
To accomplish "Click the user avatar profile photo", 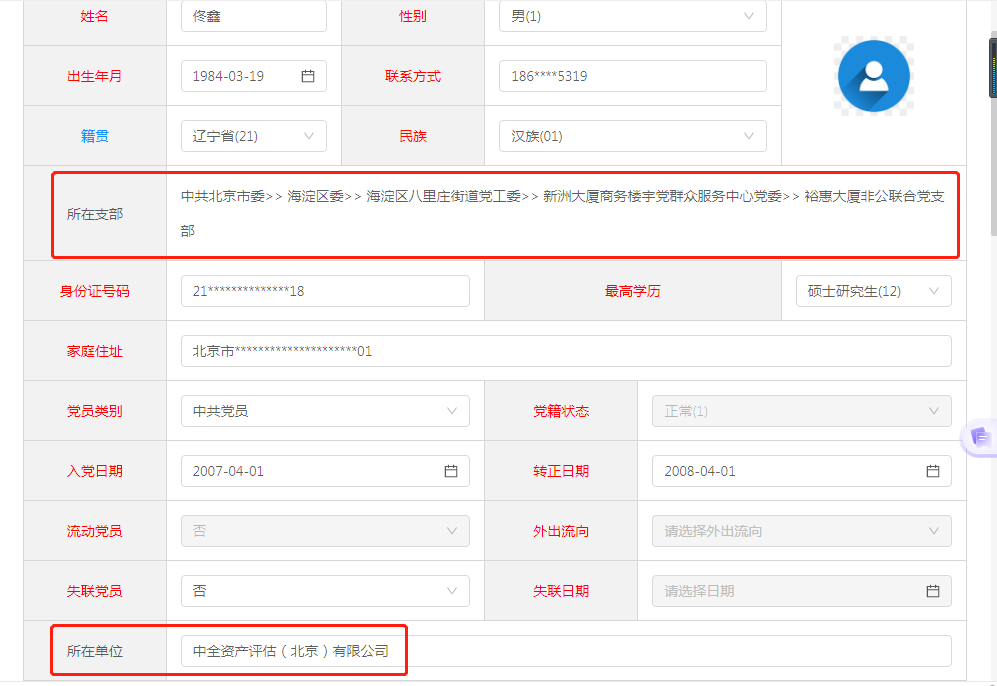I will coord(873,77).
